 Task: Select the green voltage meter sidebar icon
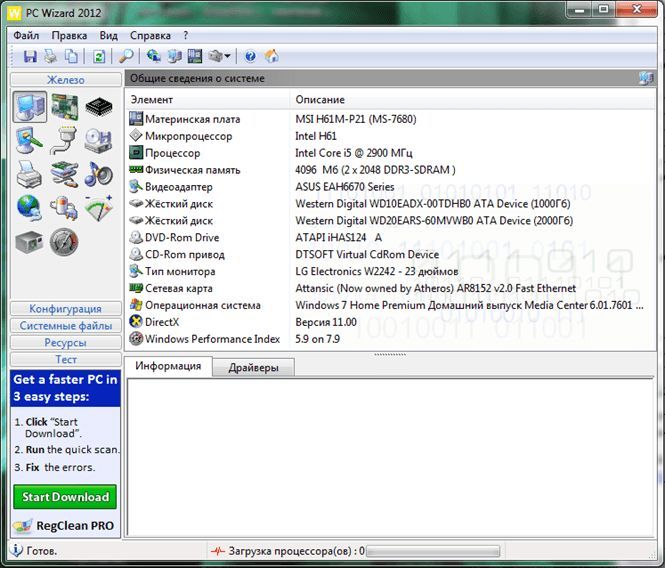tap(98, 208)
